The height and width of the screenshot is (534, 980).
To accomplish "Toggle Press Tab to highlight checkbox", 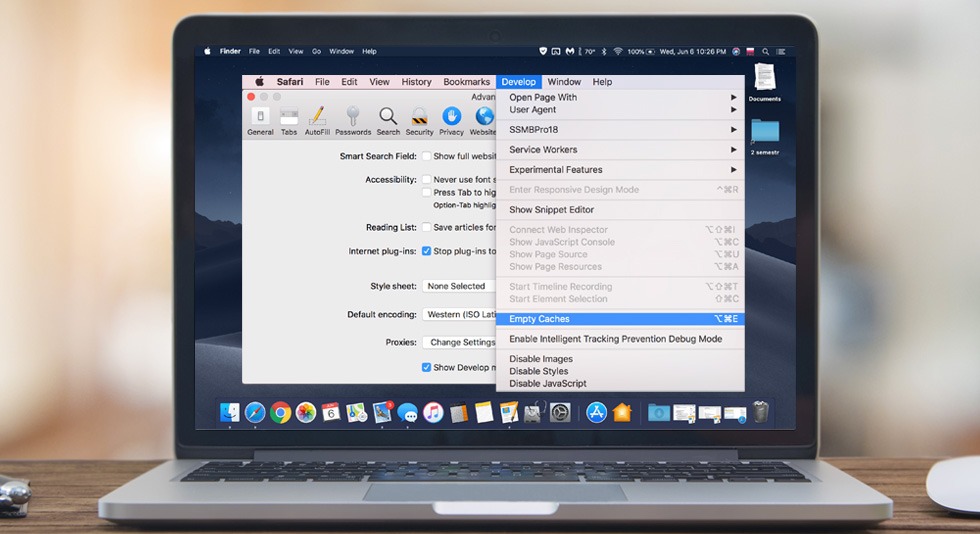I will [x=426, y=193].
